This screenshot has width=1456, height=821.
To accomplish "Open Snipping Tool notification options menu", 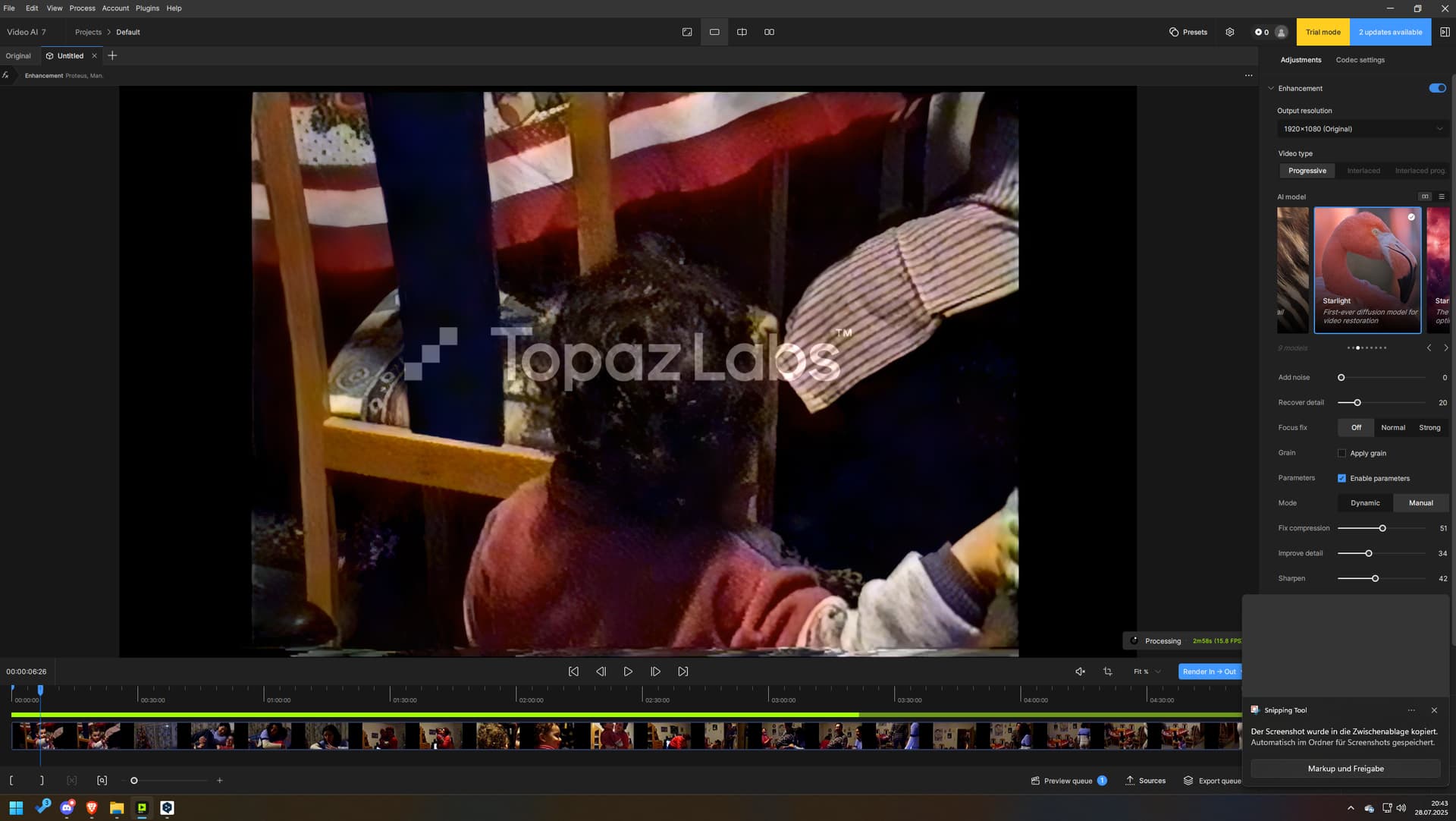I will point(1411,710).
